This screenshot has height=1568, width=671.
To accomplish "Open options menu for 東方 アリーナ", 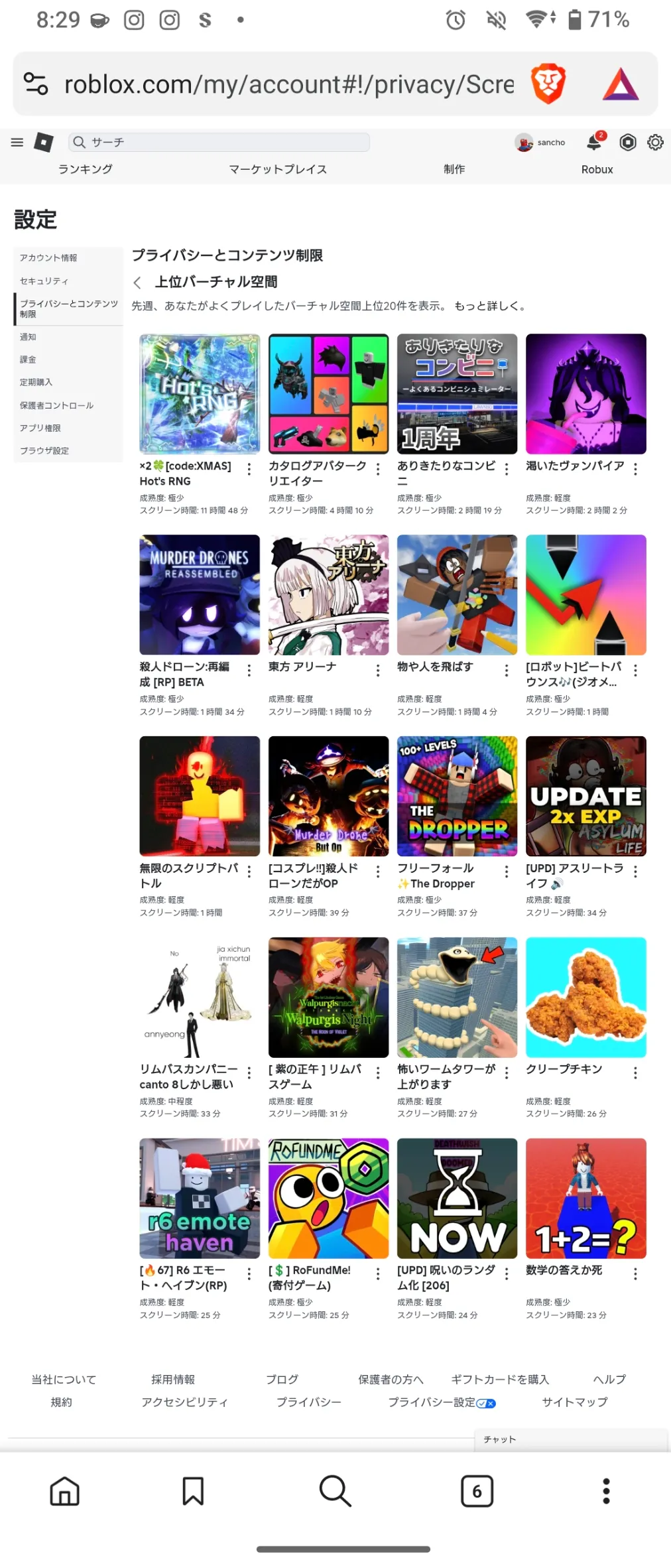I will click(378, 671).
